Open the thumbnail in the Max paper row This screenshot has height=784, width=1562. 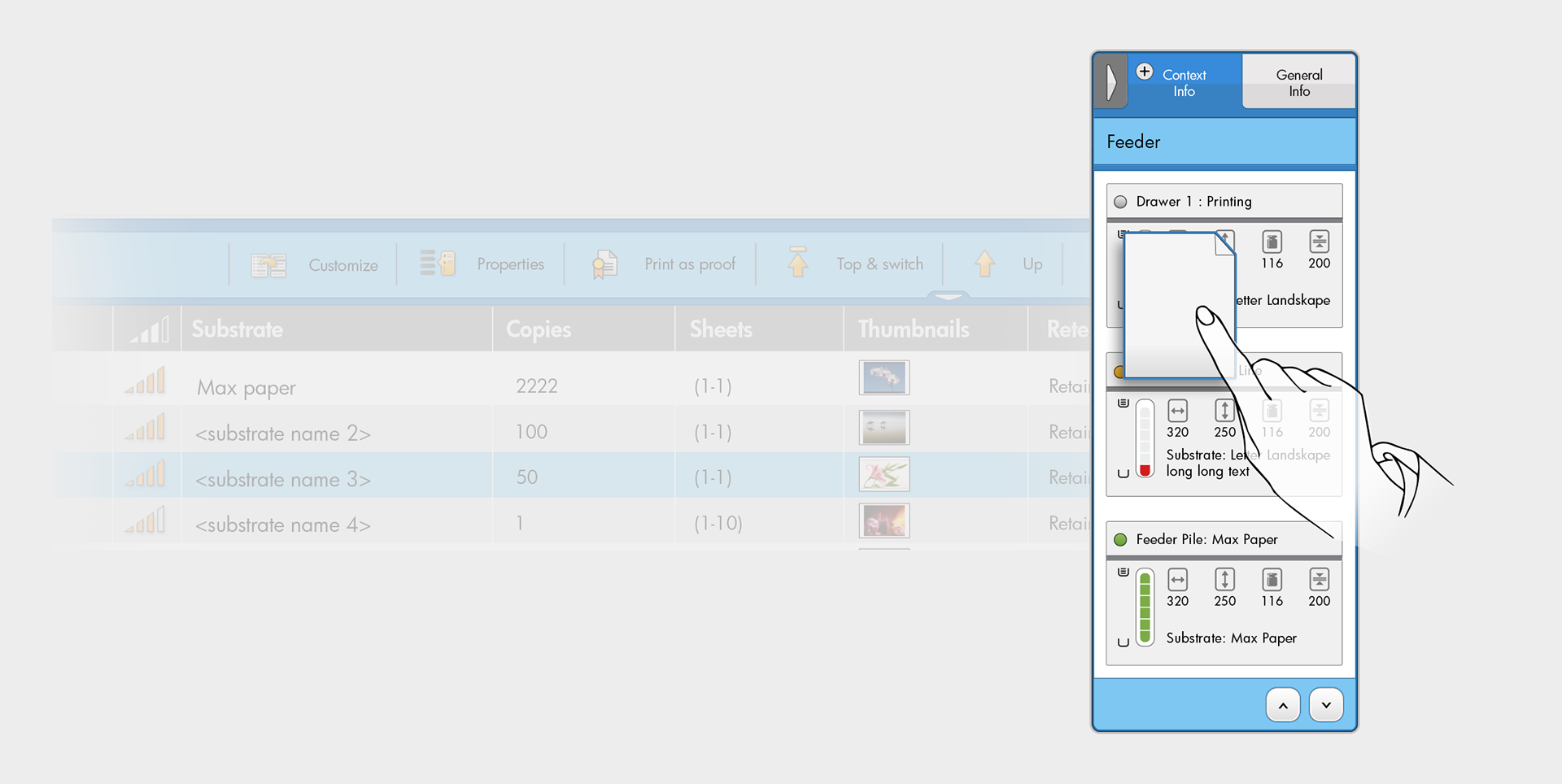tap(884, 378)
